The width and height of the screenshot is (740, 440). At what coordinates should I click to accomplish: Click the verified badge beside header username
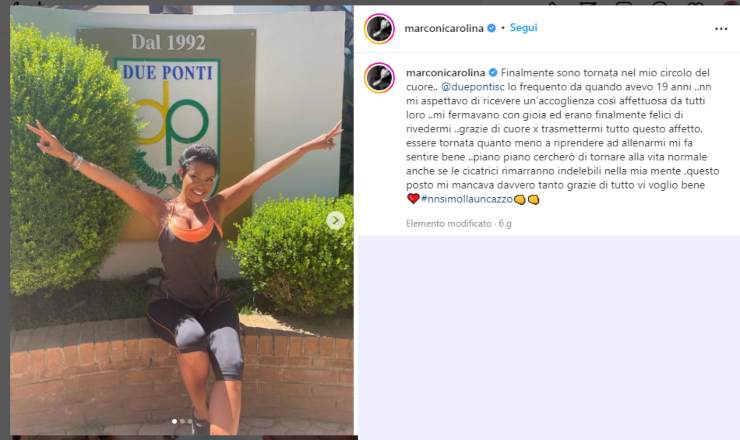(491, 28)
